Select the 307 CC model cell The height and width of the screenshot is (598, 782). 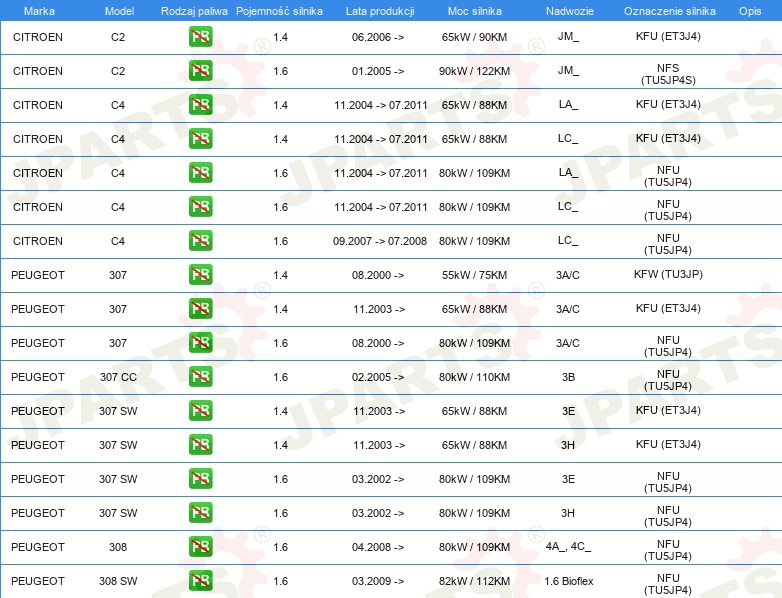pos(118,377)
